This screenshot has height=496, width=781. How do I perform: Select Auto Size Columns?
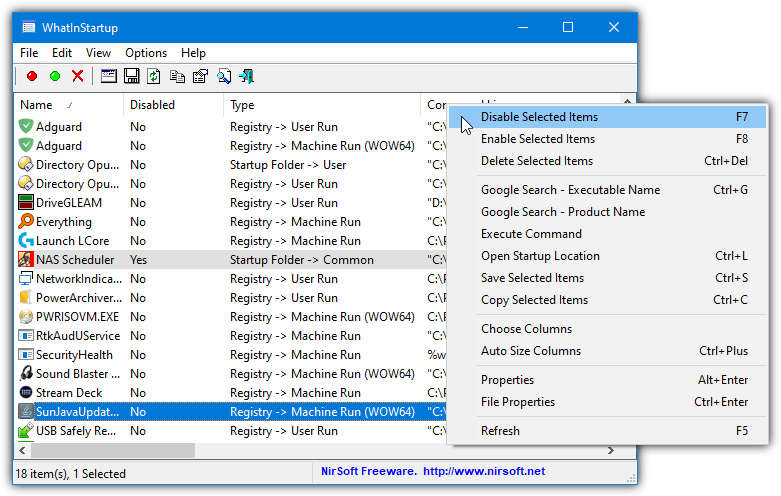608,351
